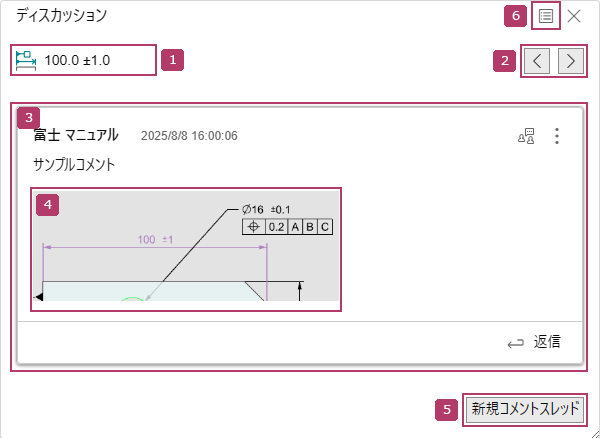Click the reply arrow icon
The image size is (600, 438).
[516, 343]
